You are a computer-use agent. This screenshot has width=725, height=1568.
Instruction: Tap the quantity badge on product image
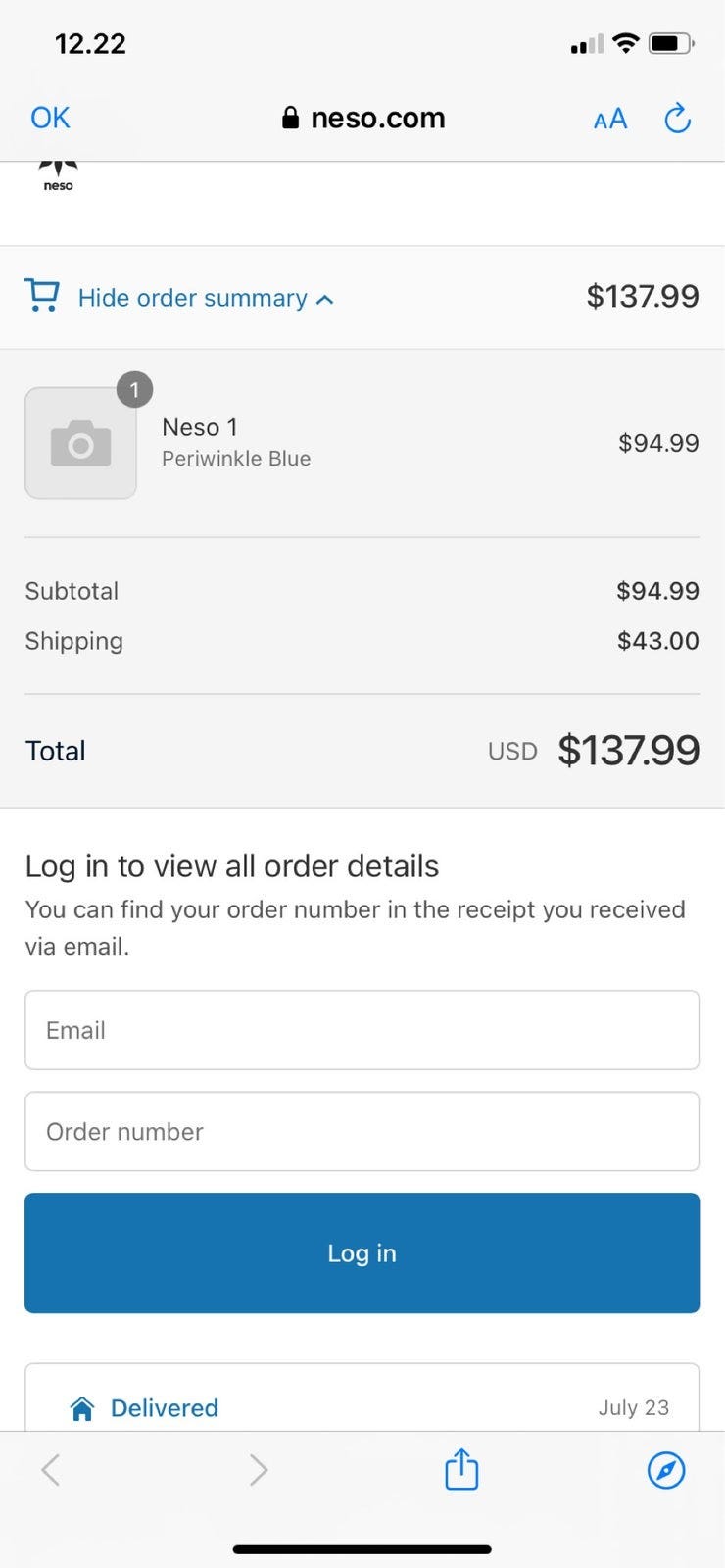[x=134, y=389]
